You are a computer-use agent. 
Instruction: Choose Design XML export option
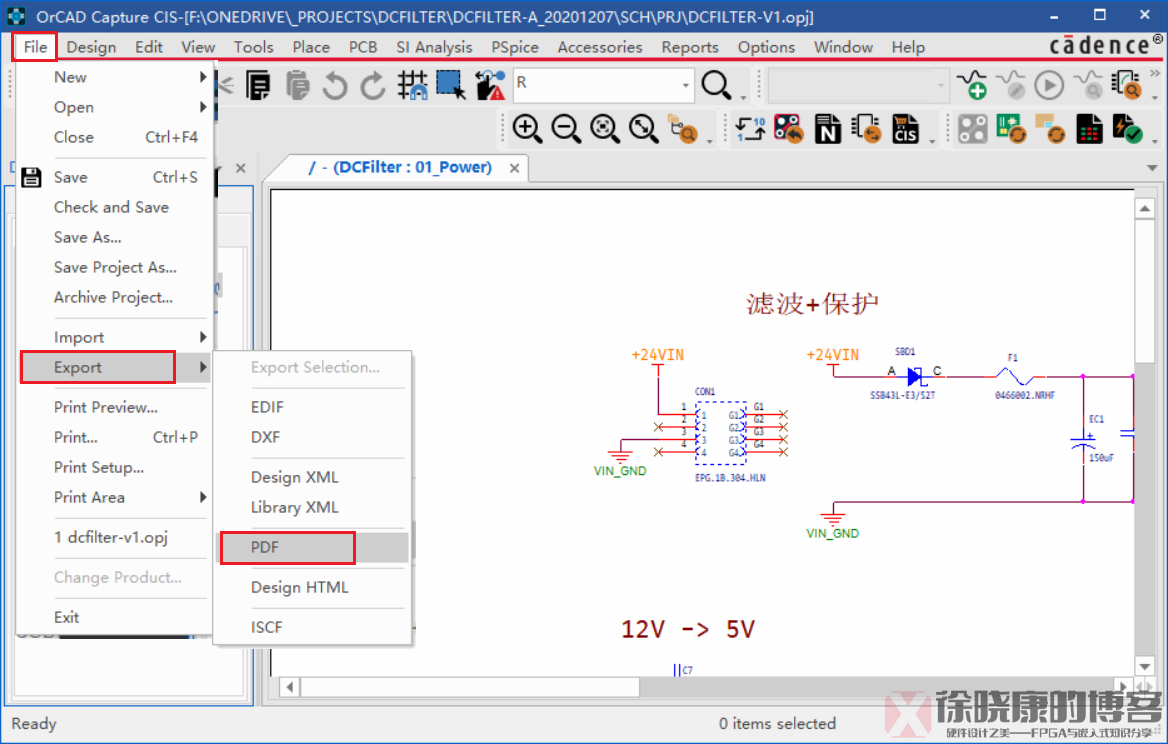294,477
